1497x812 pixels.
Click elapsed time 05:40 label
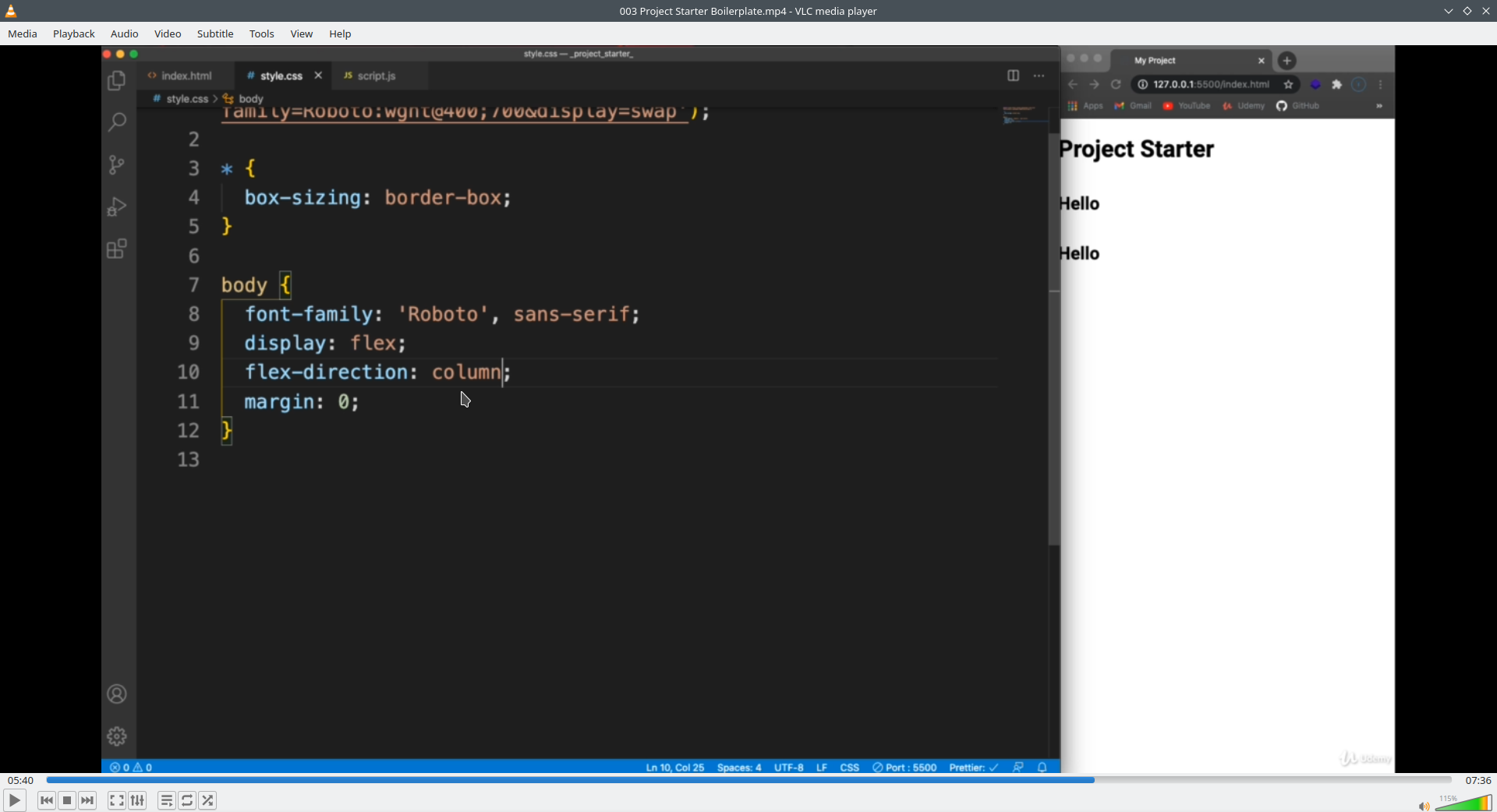coord(20,780)
